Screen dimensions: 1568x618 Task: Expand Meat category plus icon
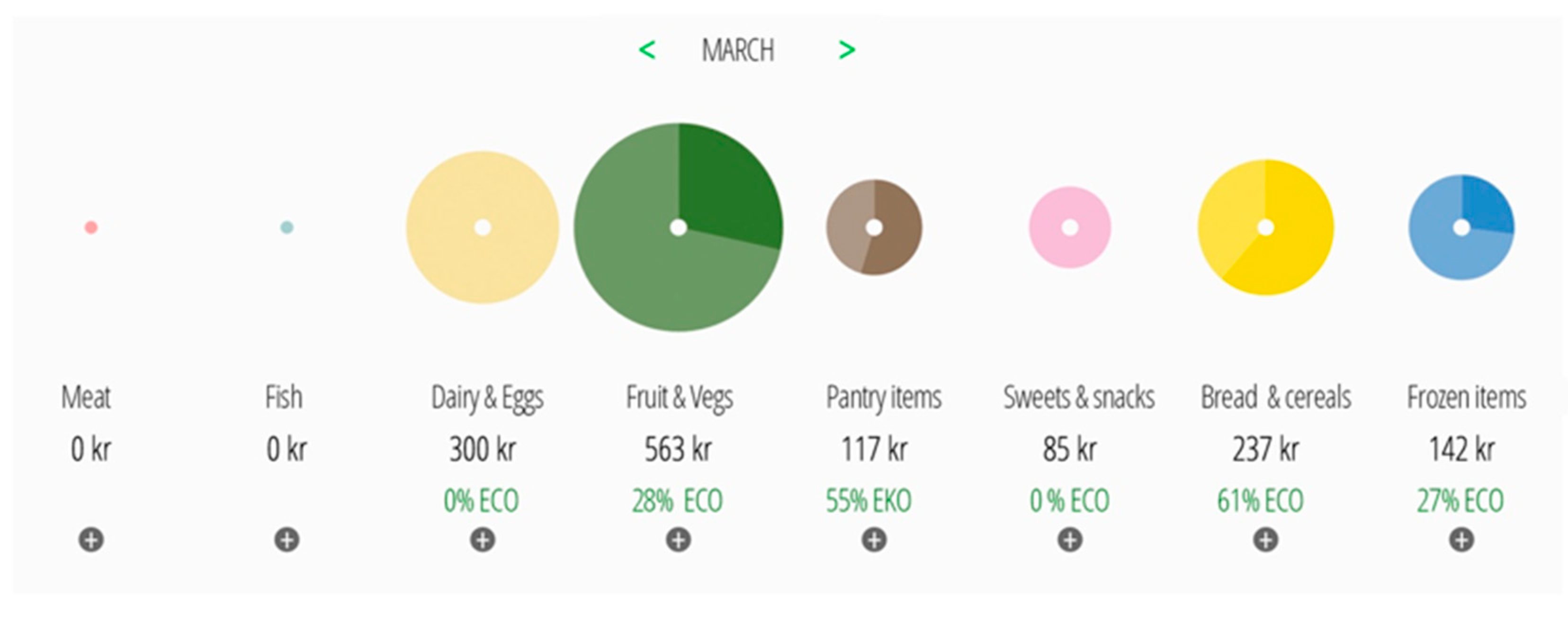click(x=91, y=539)
